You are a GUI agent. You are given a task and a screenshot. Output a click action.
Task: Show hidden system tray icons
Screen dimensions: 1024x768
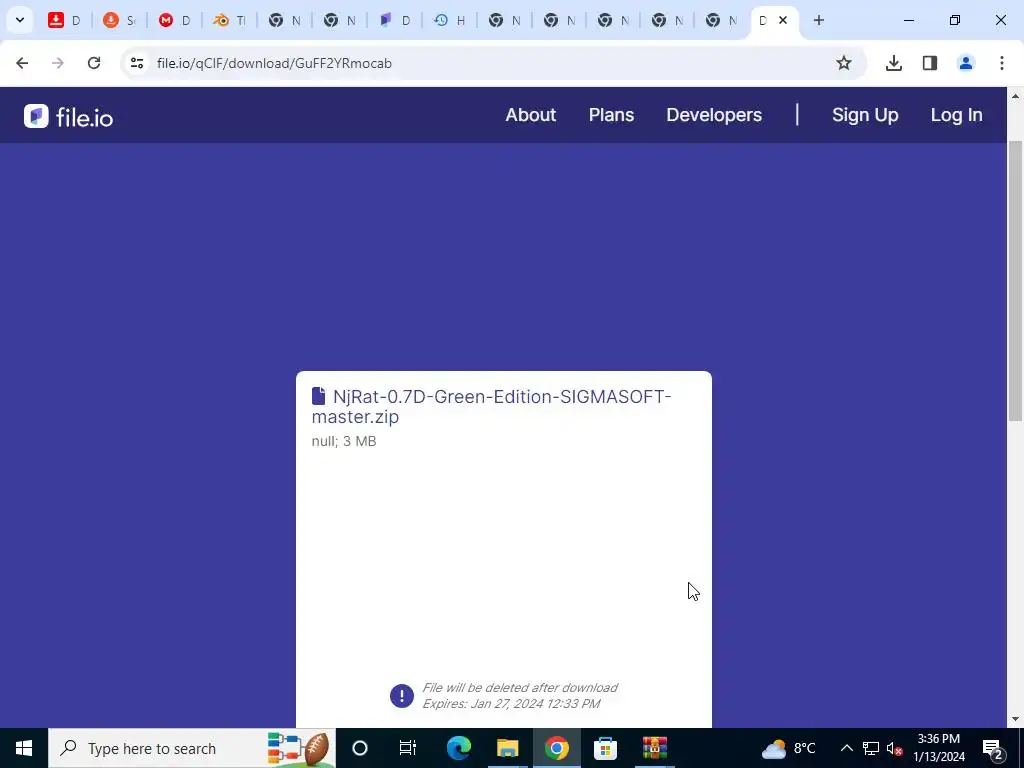(846, 748)
